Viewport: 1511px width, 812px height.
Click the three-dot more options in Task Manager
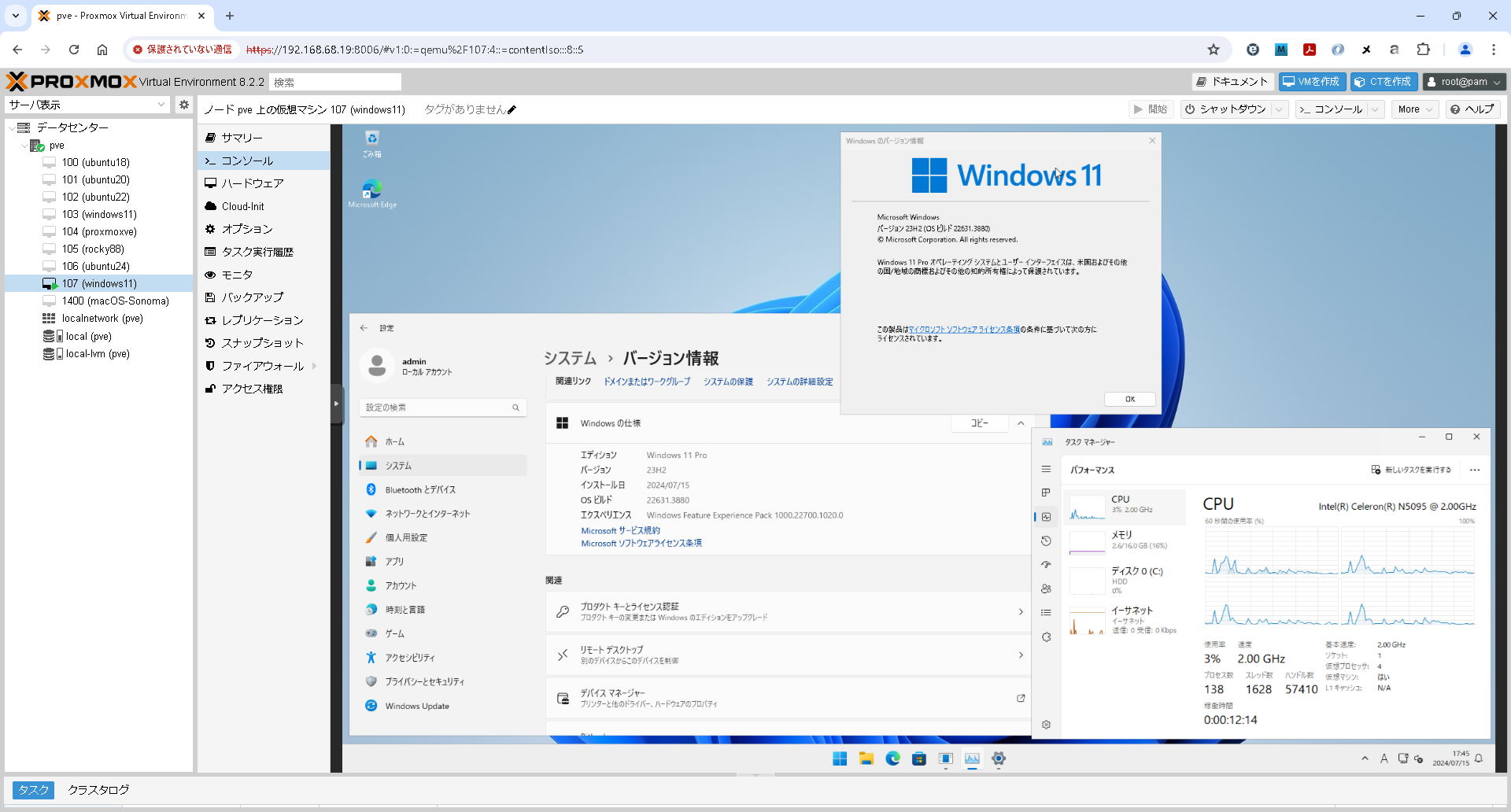click(x=1475, y=470)
